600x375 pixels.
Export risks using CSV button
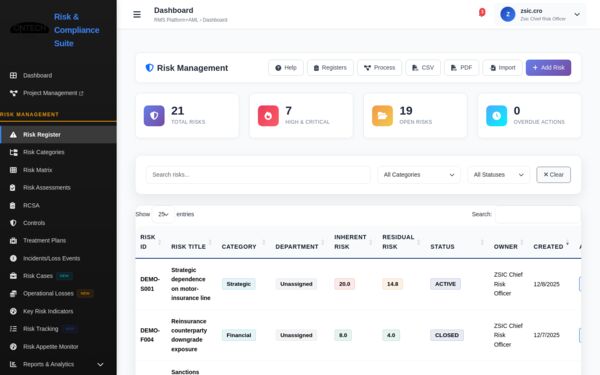point(423,68)
